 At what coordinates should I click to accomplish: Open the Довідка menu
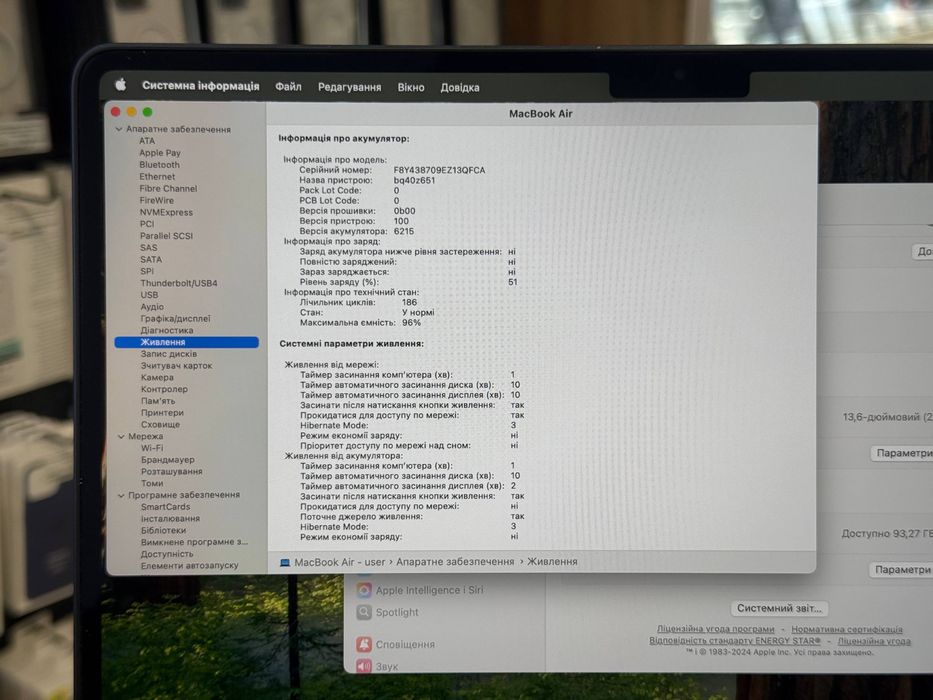[459, 88]
